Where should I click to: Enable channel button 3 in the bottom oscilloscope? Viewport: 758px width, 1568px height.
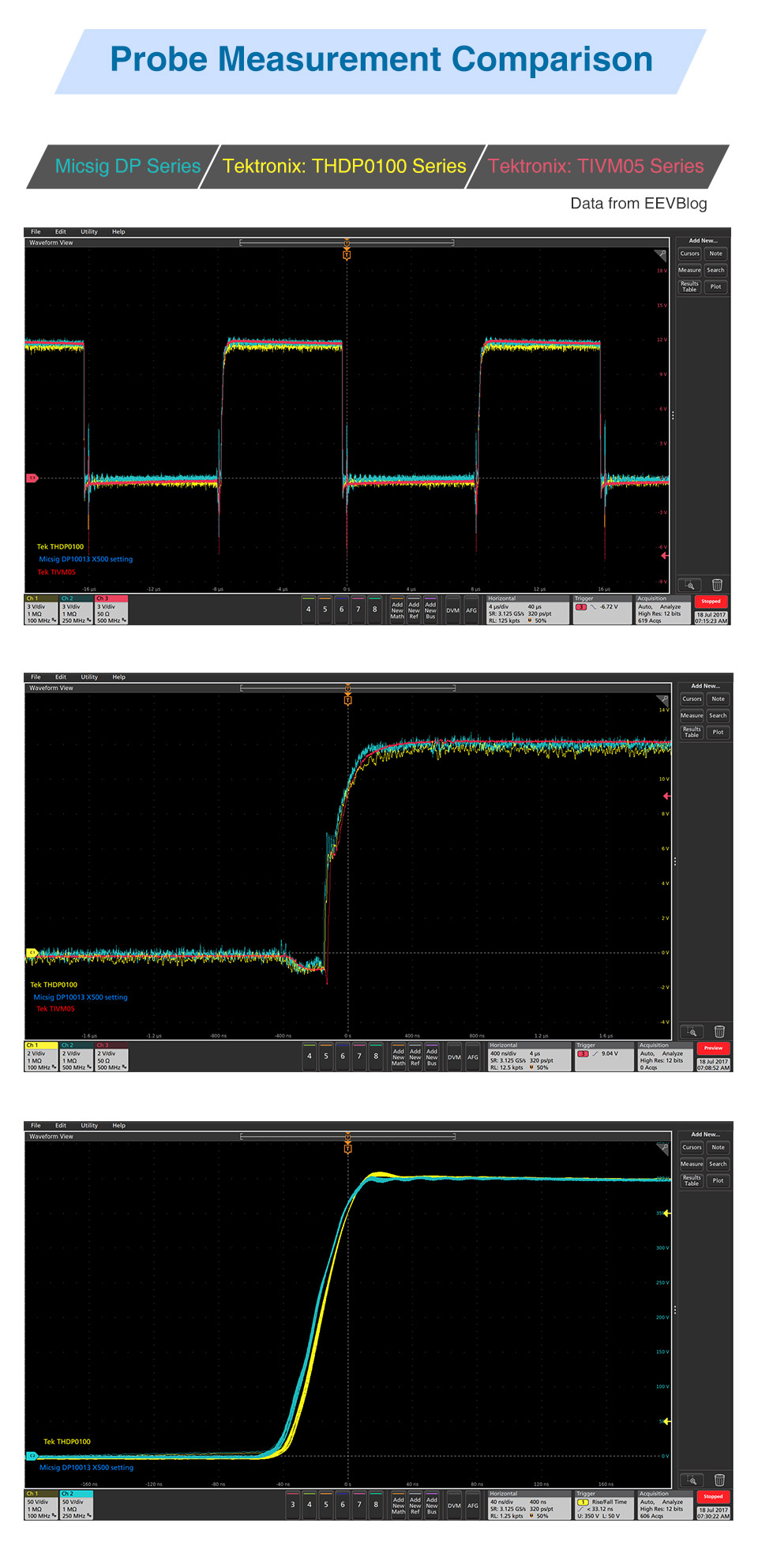(x=293, y=1505)
